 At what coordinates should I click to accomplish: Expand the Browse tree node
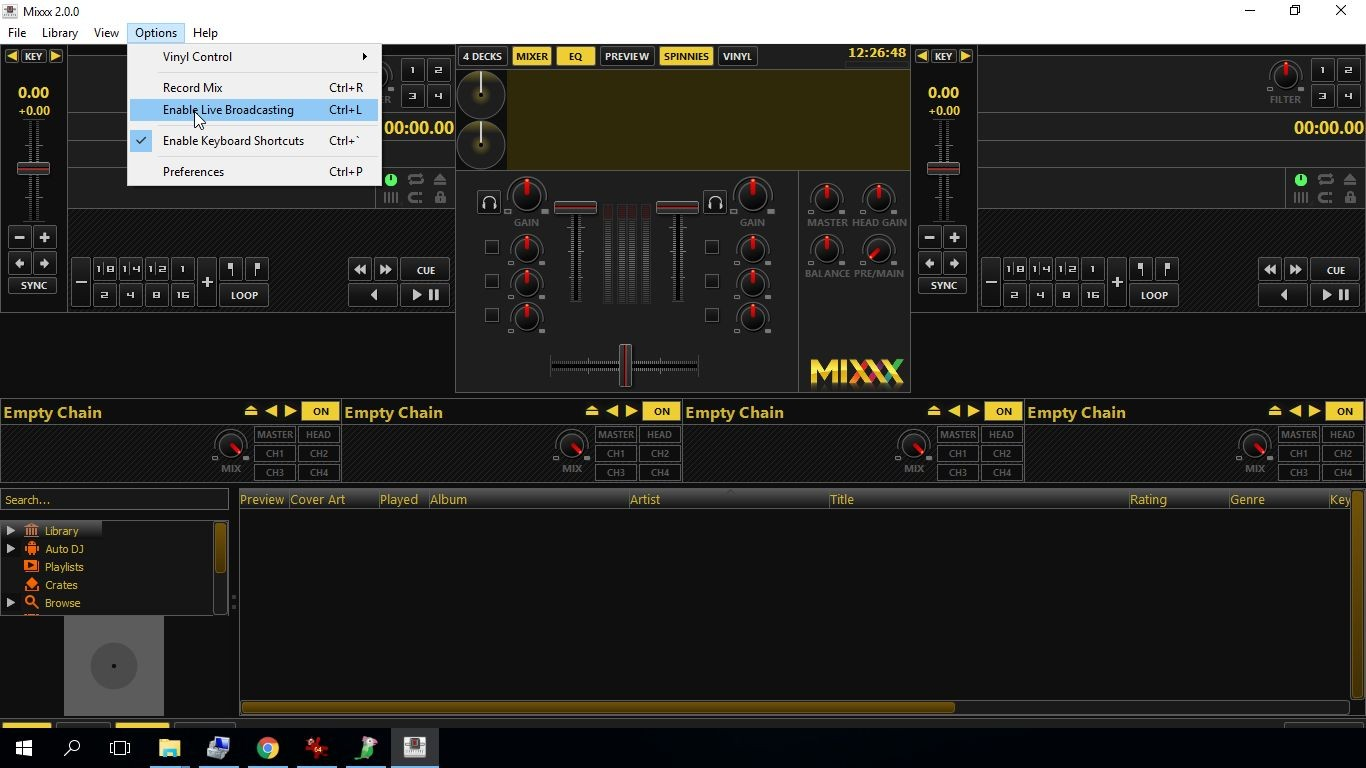11,603
